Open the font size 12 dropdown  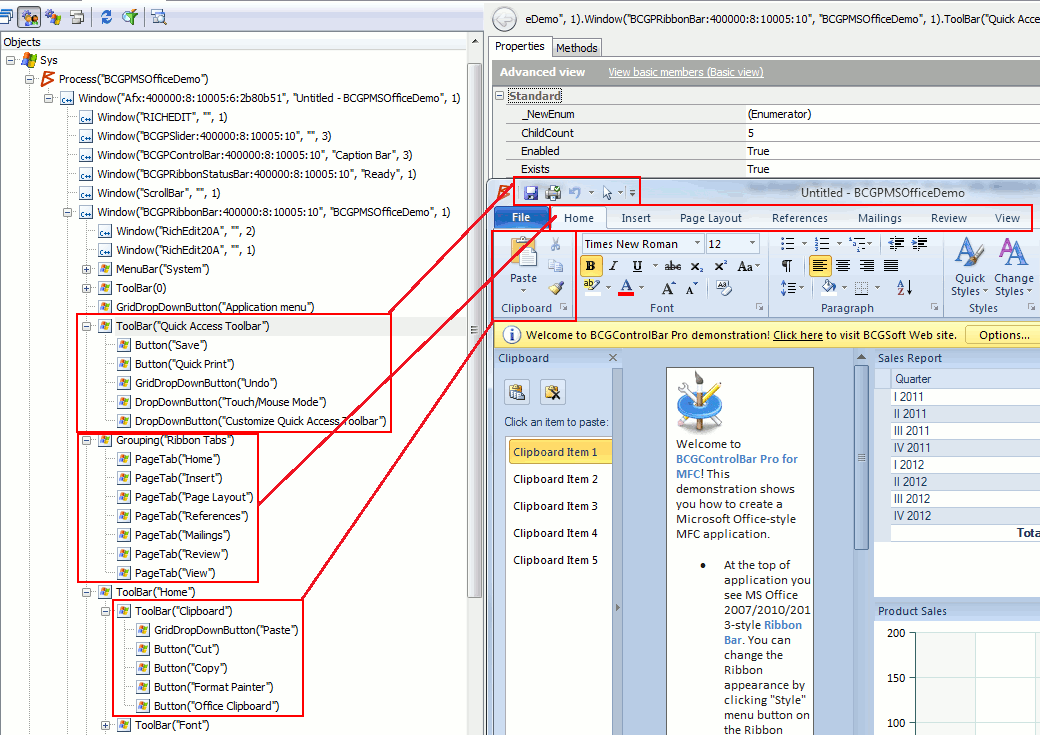752,243
